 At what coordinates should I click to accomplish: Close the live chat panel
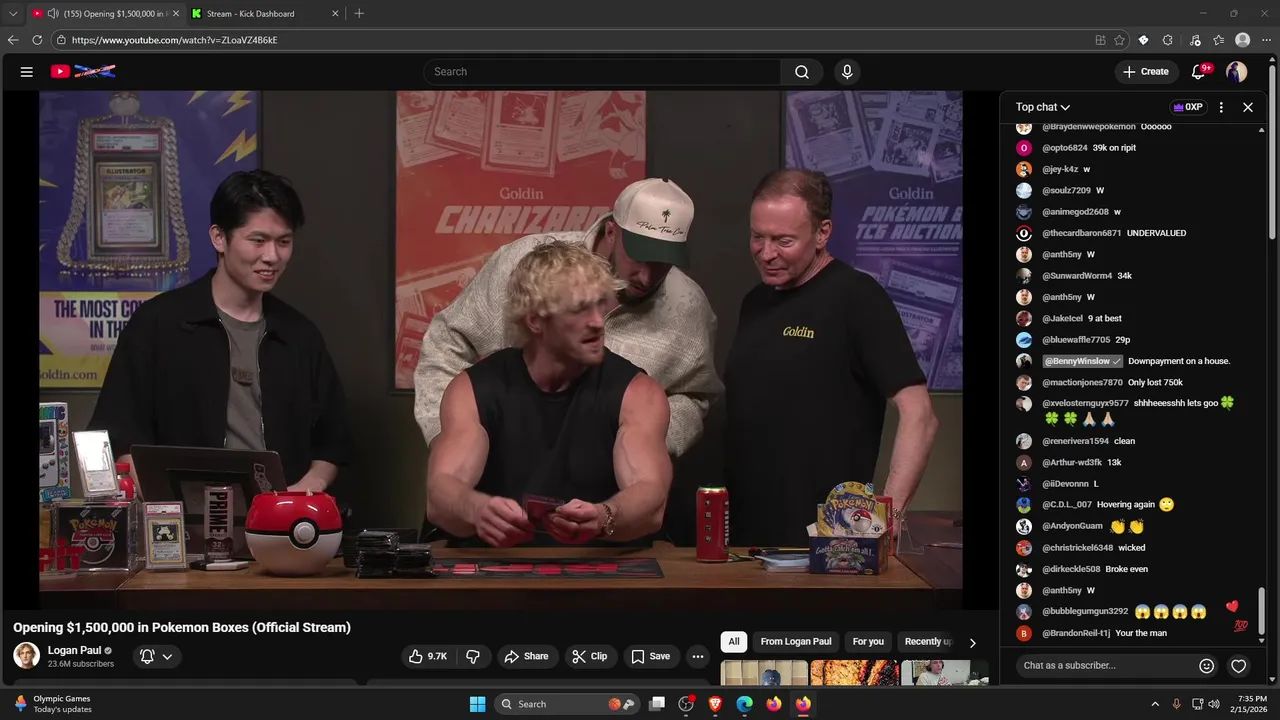pyautogui.click(x=1248, y=107)
